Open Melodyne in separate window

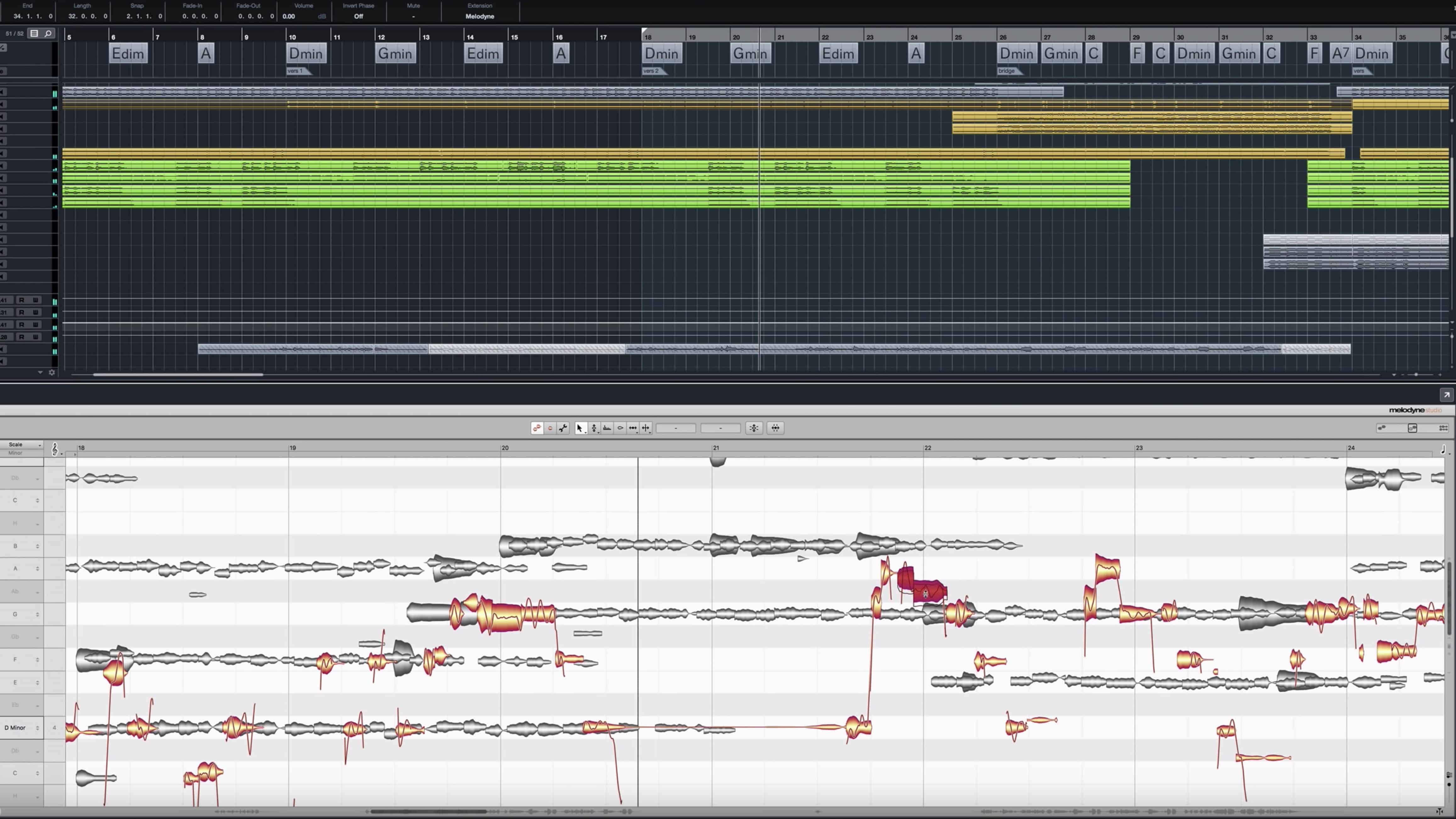coord(1446,394)
